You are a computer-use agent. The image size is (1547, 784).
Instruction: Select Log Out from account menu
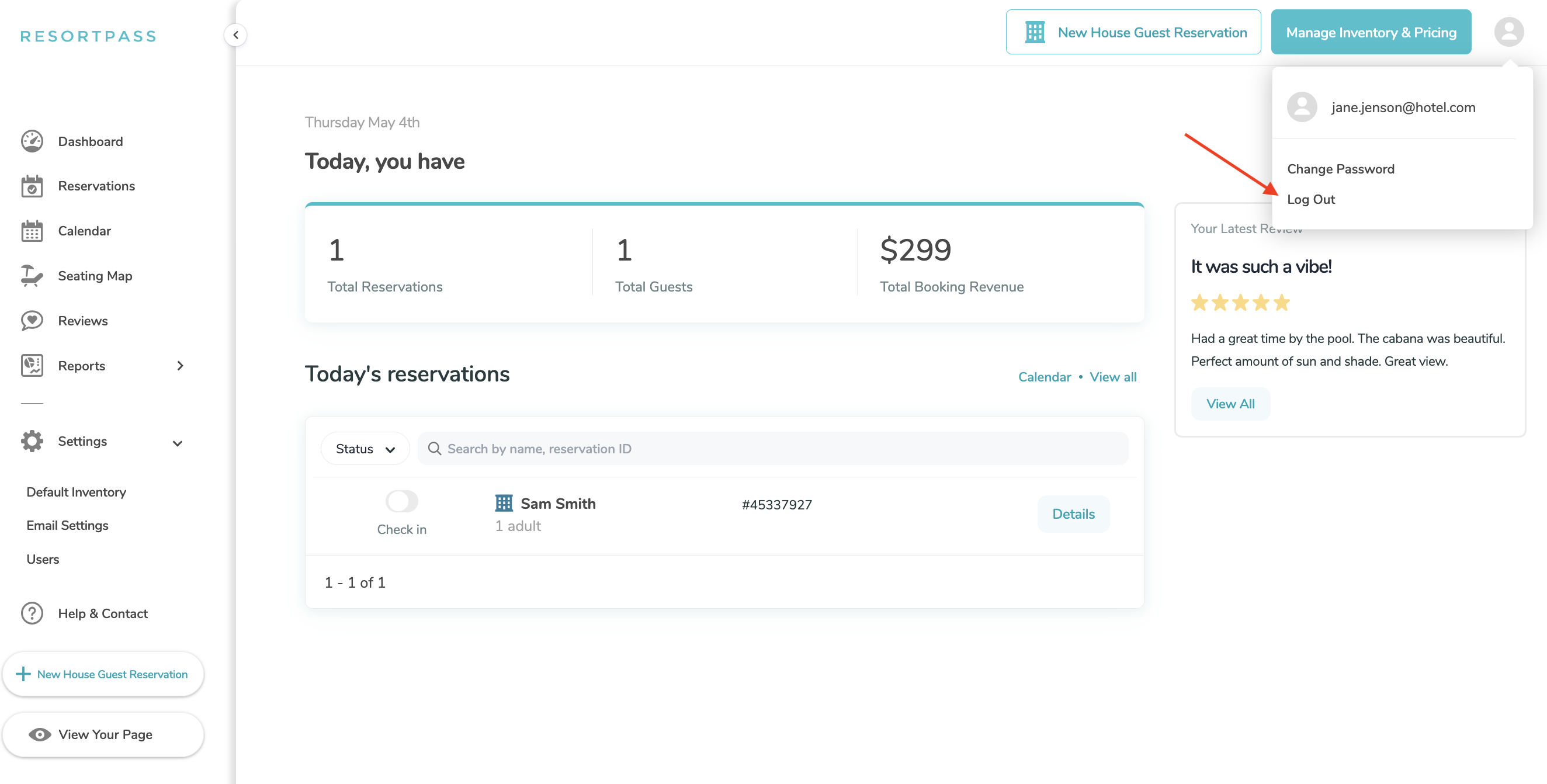1311,199
